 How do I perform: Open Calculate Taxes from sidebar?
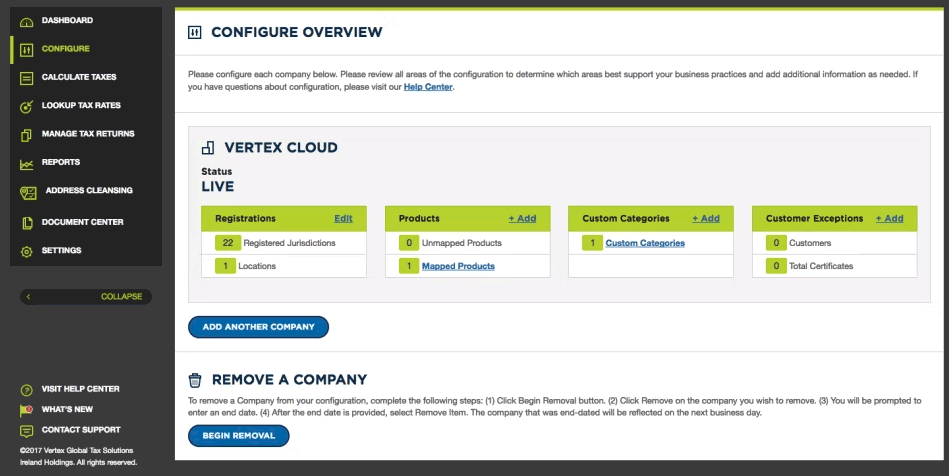pos(79,77)
